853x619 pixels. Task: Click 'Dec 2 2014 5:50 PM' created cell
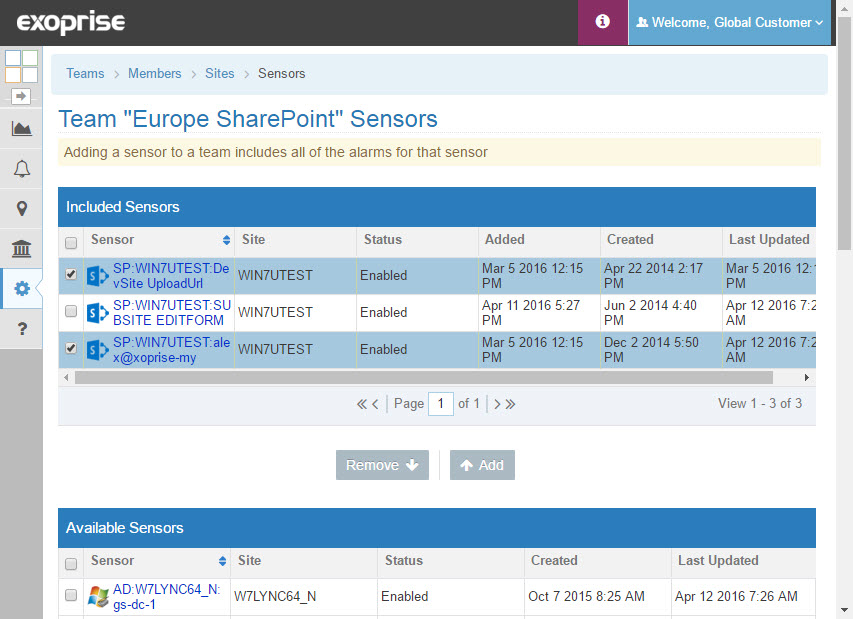pyautogui.click(x=661, y=350)
